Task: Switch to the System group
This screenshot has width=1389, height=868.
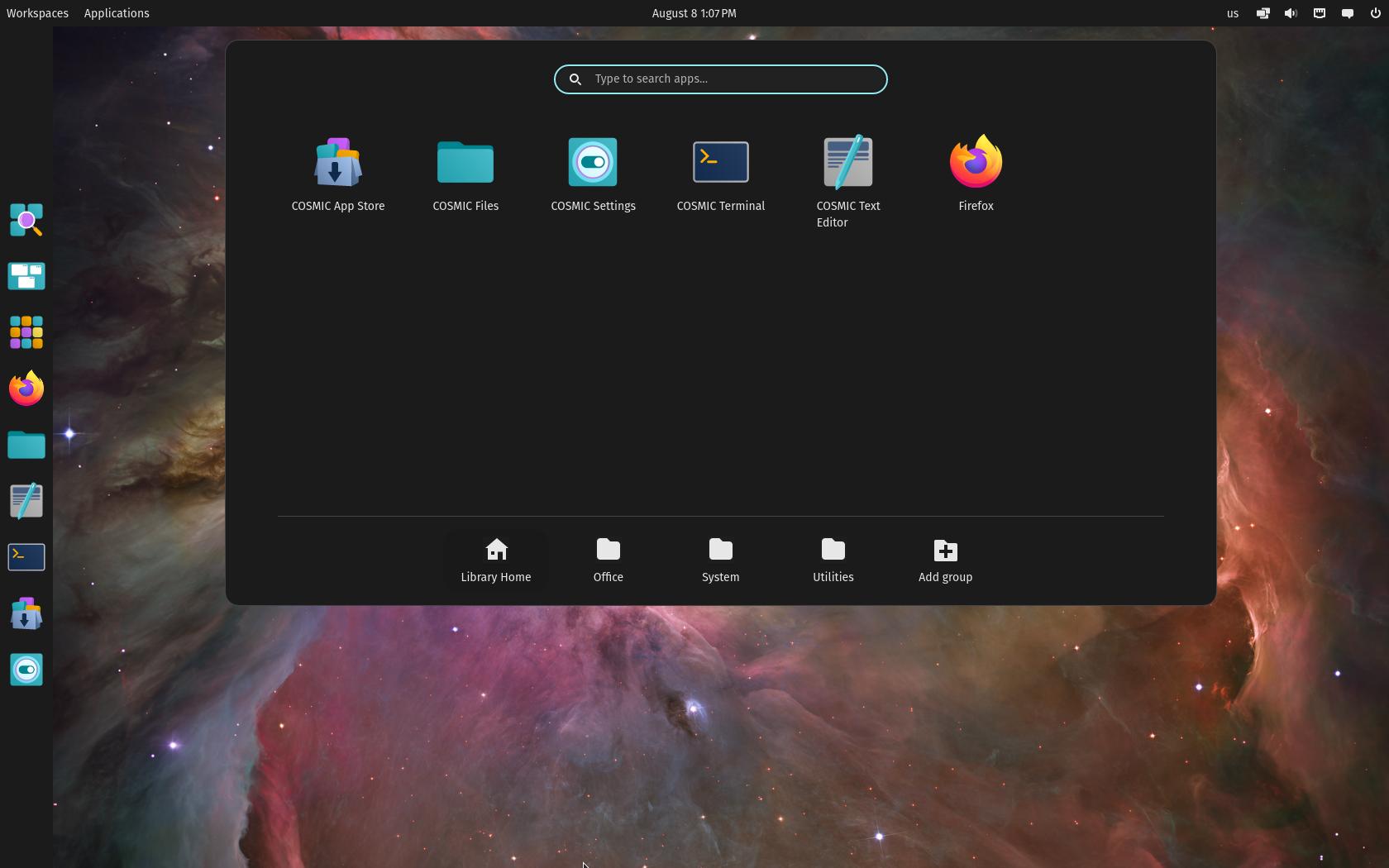Action: (721, 560)
